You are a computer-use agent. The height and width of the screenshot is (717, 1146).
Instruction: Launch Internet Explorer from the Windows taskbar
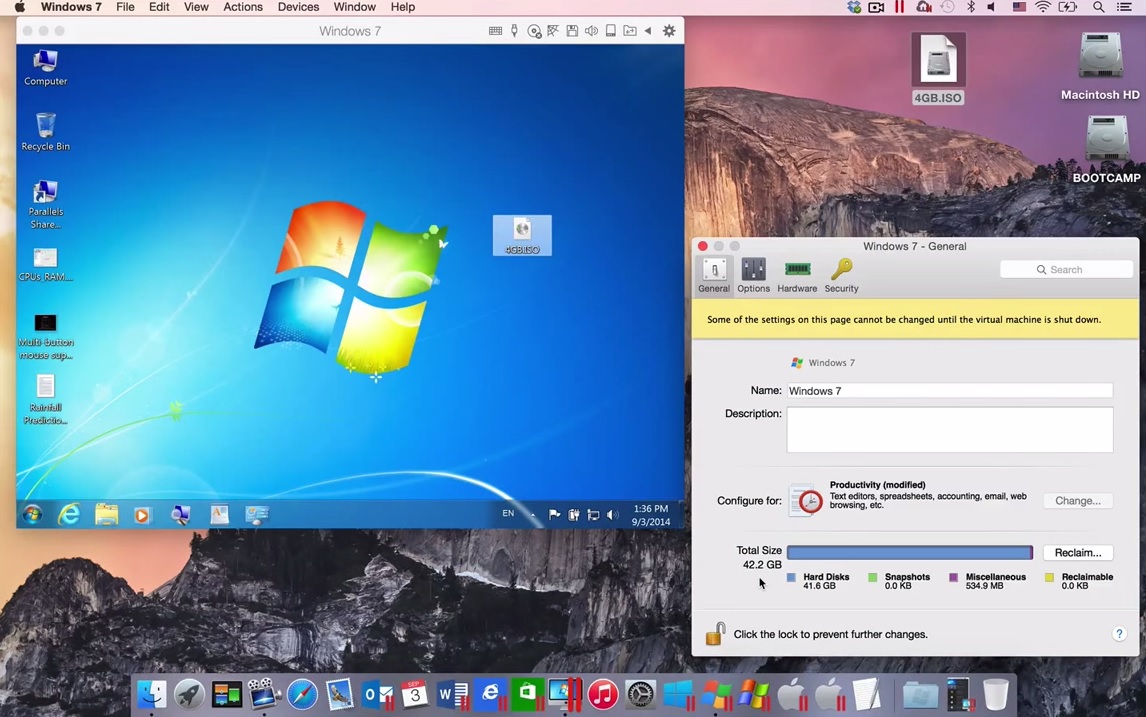coord(69,514)
